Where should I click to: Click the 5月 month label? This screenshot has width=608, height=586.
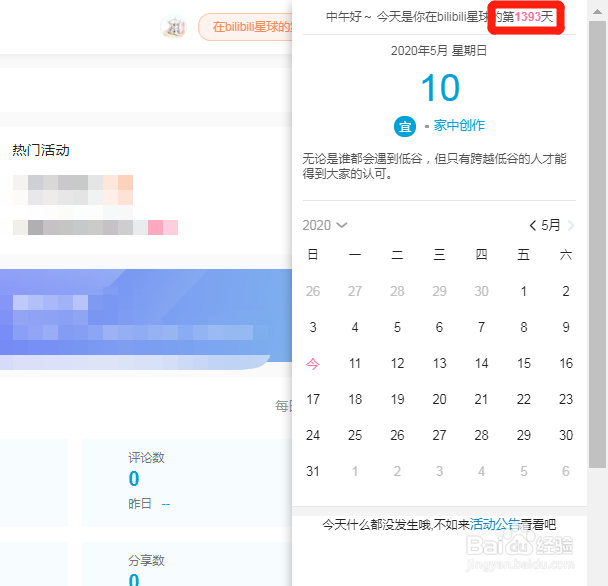[x=551, y=225]
